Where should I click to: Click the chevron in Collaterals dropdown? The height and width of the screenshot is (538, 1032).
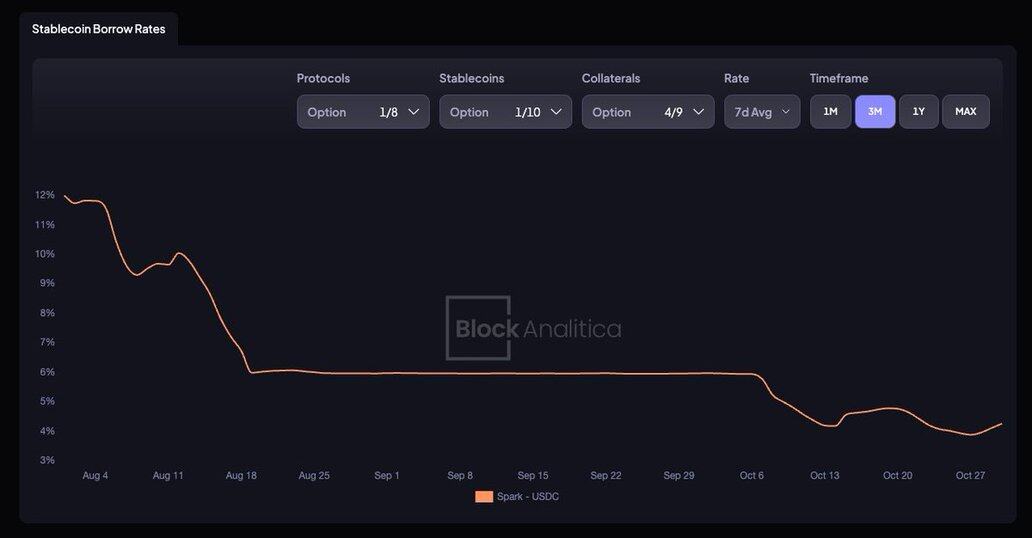(699, 112)
